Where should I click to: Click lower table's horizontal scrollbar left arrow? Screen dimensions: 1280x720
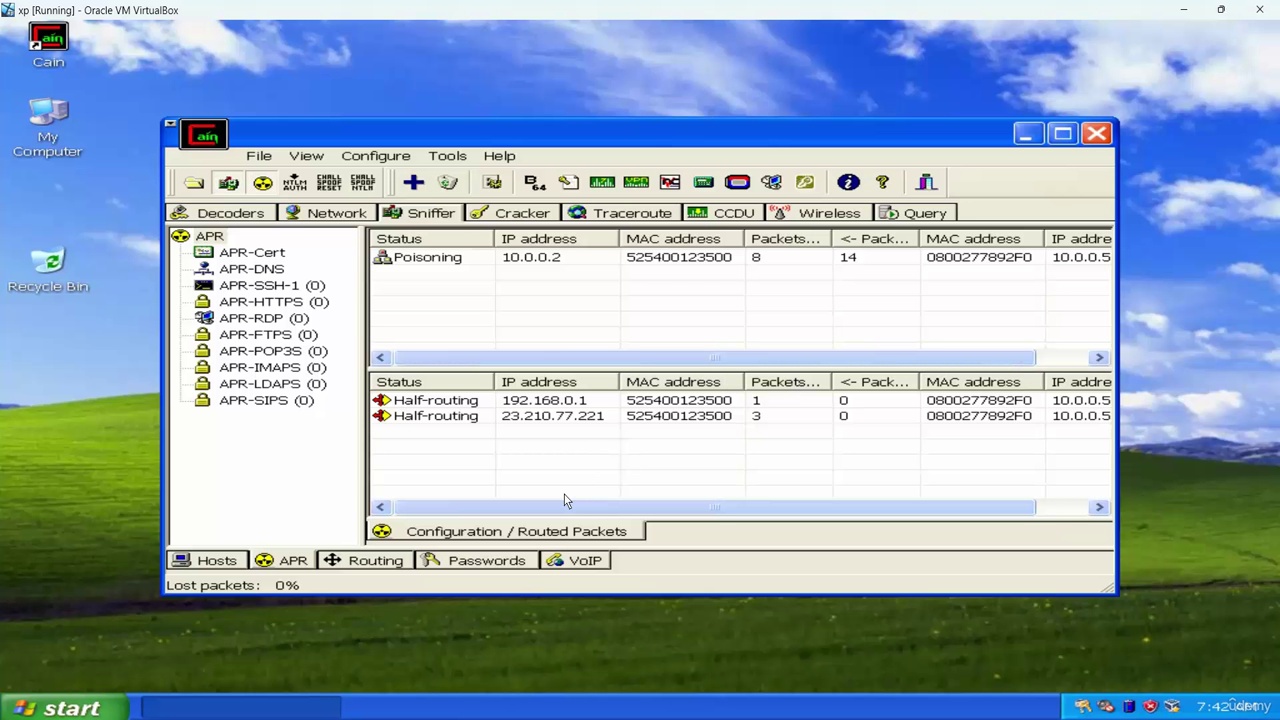click(380, 507)
